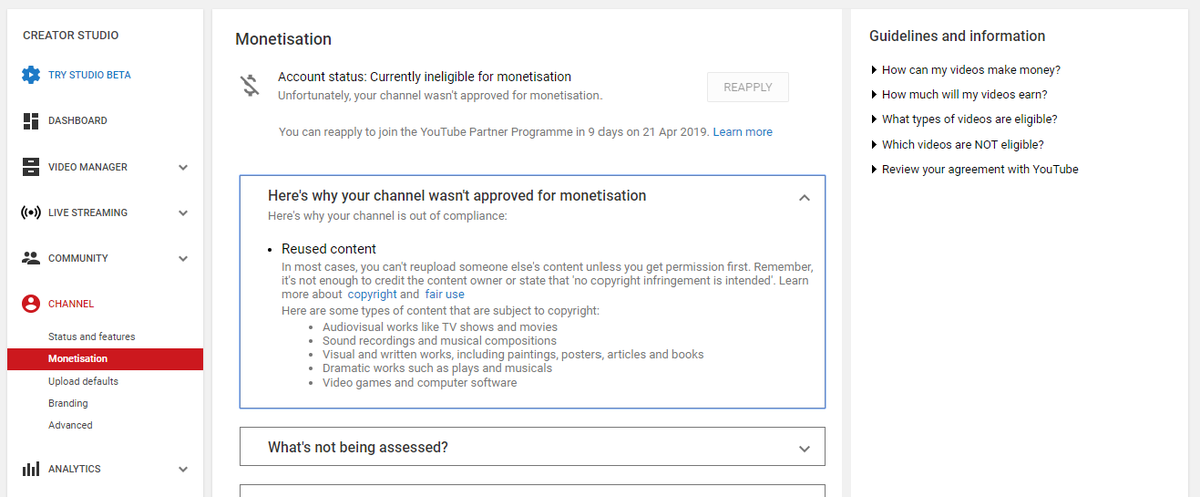This screenshot has height=497, width=1200.
Task: Select the Monetisation submenu item
Action: (105, 359)
